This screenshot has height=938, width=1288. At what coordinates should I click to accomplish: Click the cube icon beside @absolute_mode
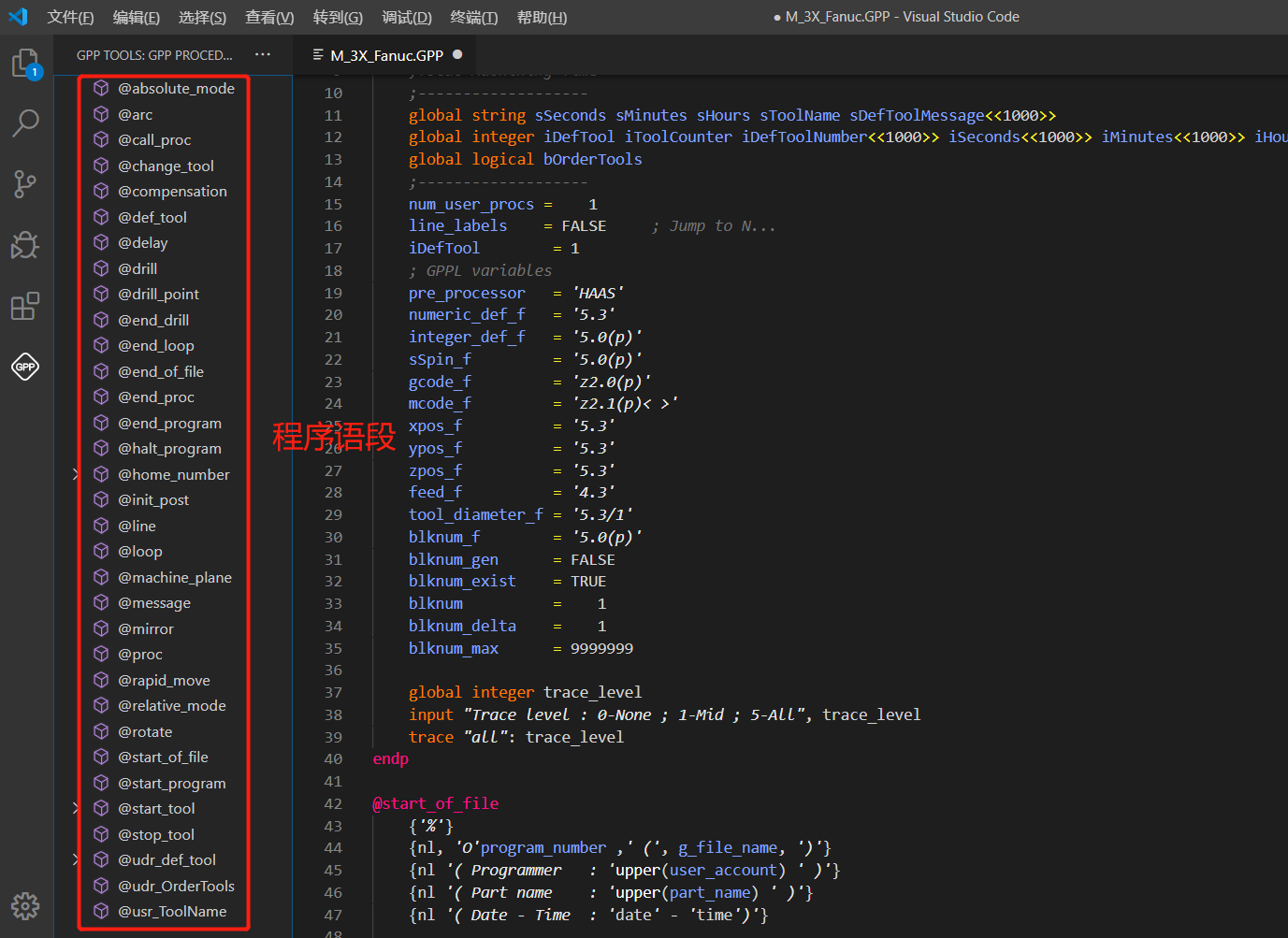(x=101, y=88)
